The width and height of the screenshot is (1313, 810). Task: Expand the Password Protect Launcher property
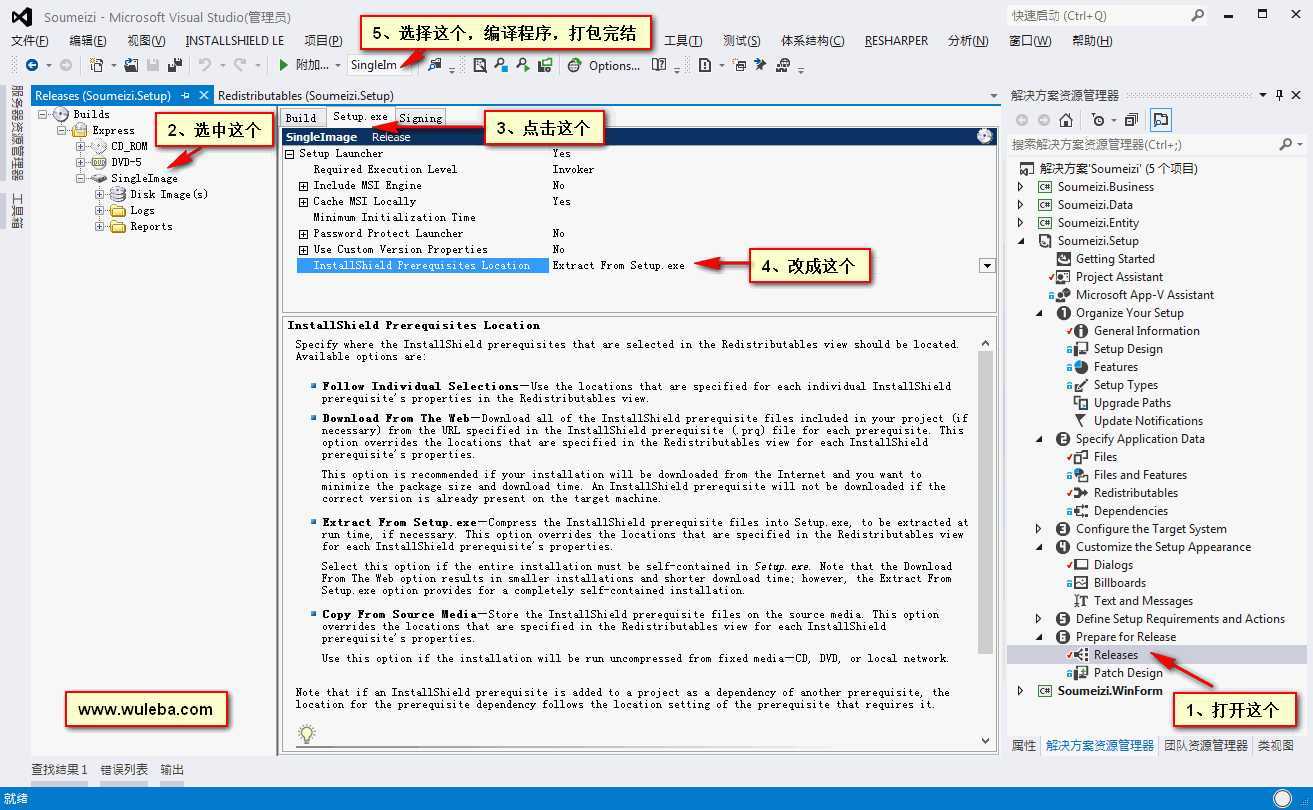point(304,234)
